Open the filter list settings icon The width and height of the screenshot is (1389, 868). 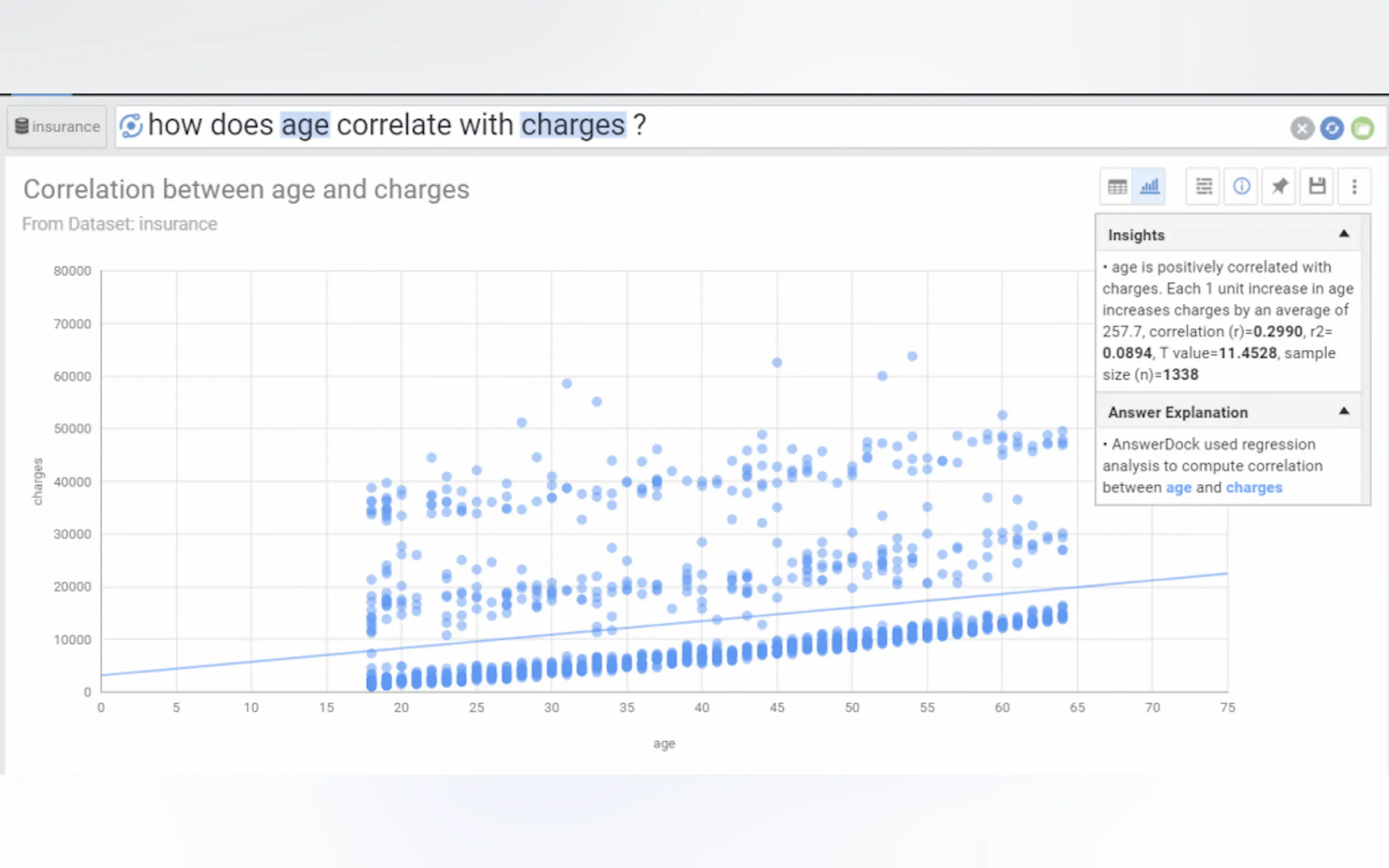[1204, 186]
